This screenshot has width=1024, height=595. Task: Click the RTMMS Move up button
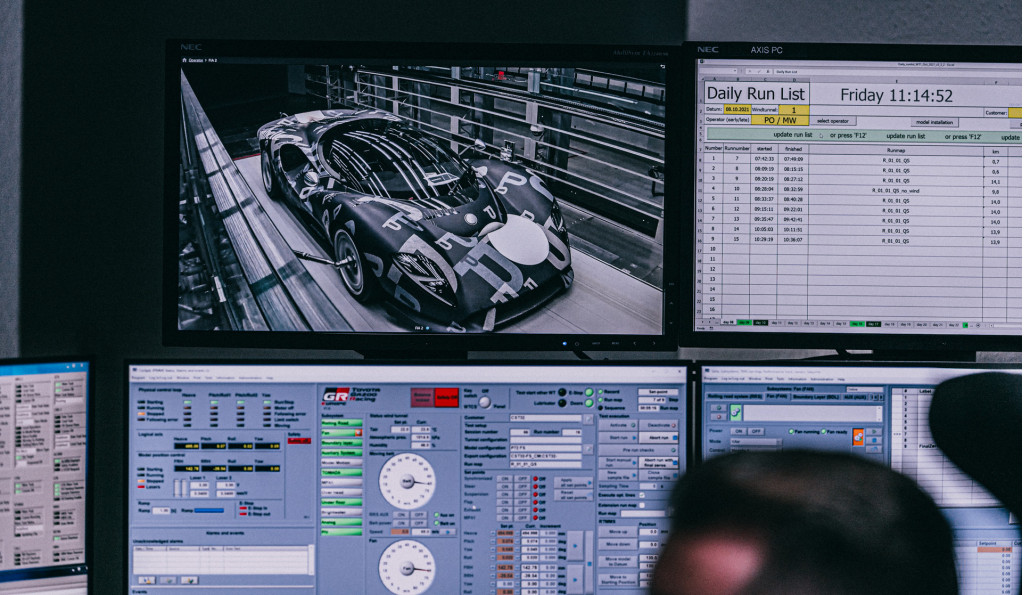click(618, 532)
